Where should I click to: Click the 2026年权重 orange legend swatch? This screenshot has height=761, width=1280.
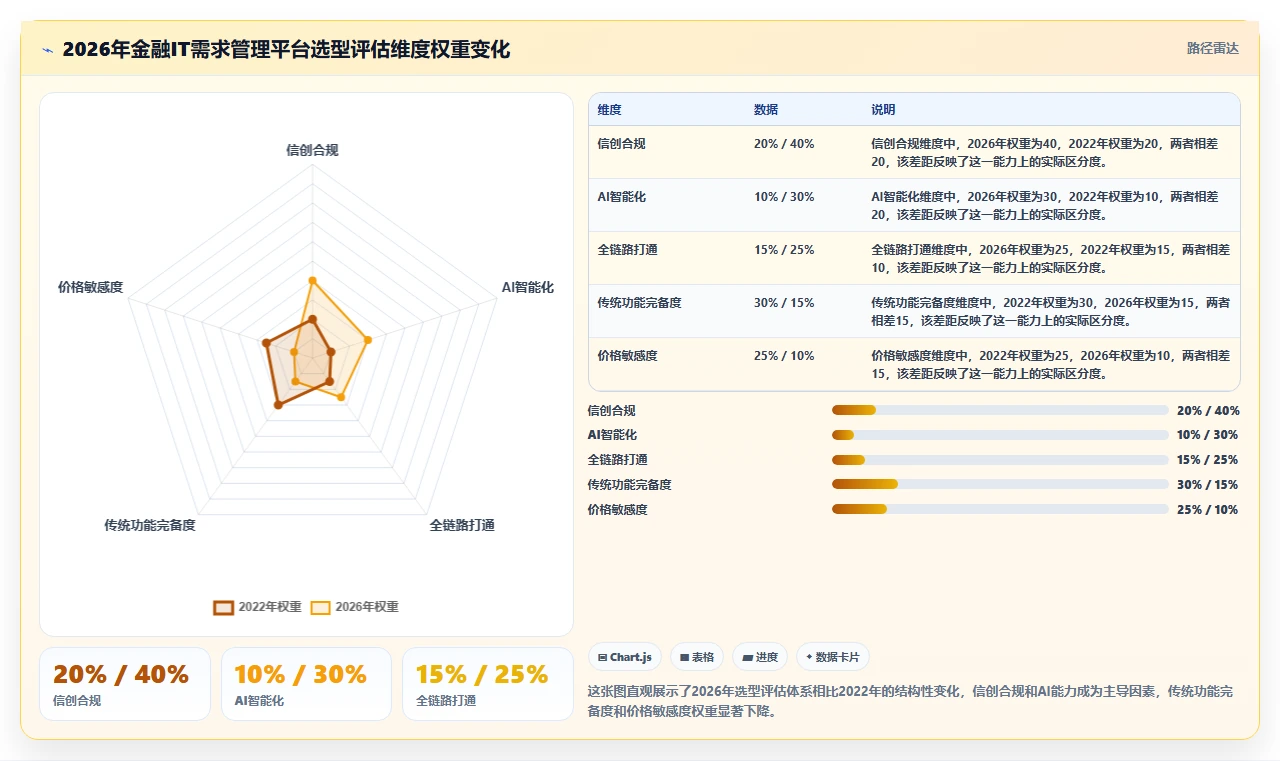(320, 607)
